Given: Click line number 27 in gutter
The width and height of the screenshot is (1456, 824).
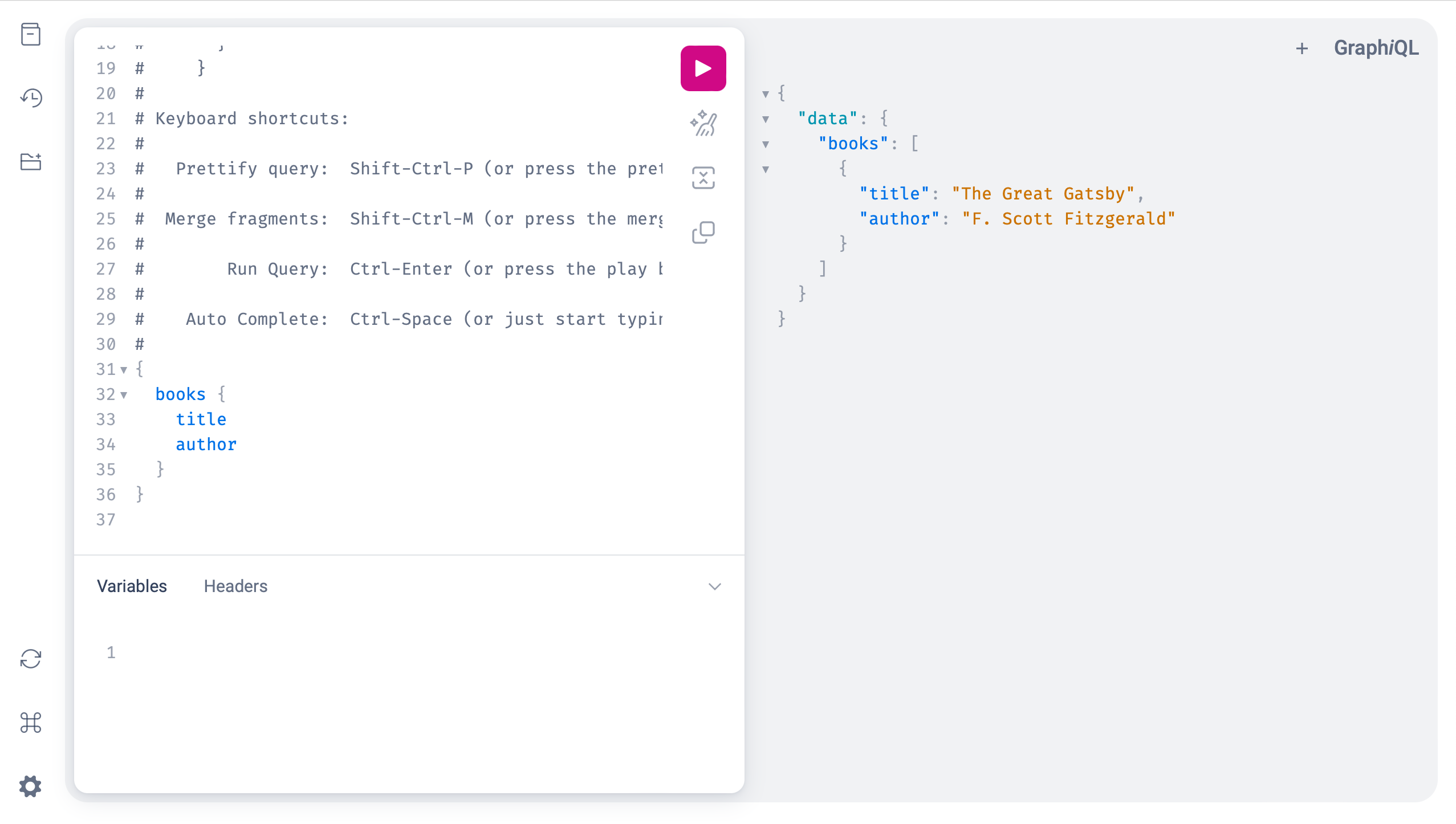Looking at the screenshot, I should [x=106, y=269].
